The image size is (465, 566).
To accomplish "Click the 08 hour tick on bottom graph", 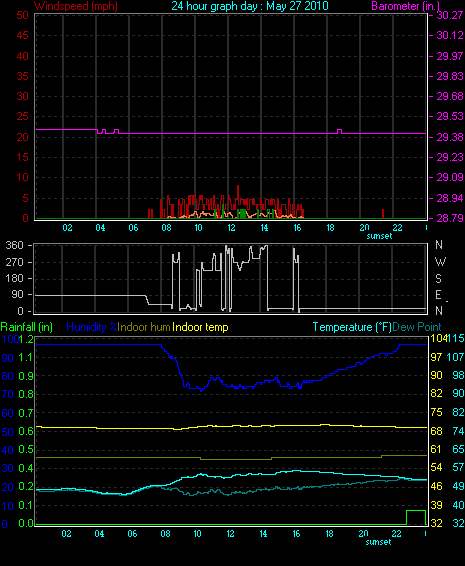I will (165, 534).
